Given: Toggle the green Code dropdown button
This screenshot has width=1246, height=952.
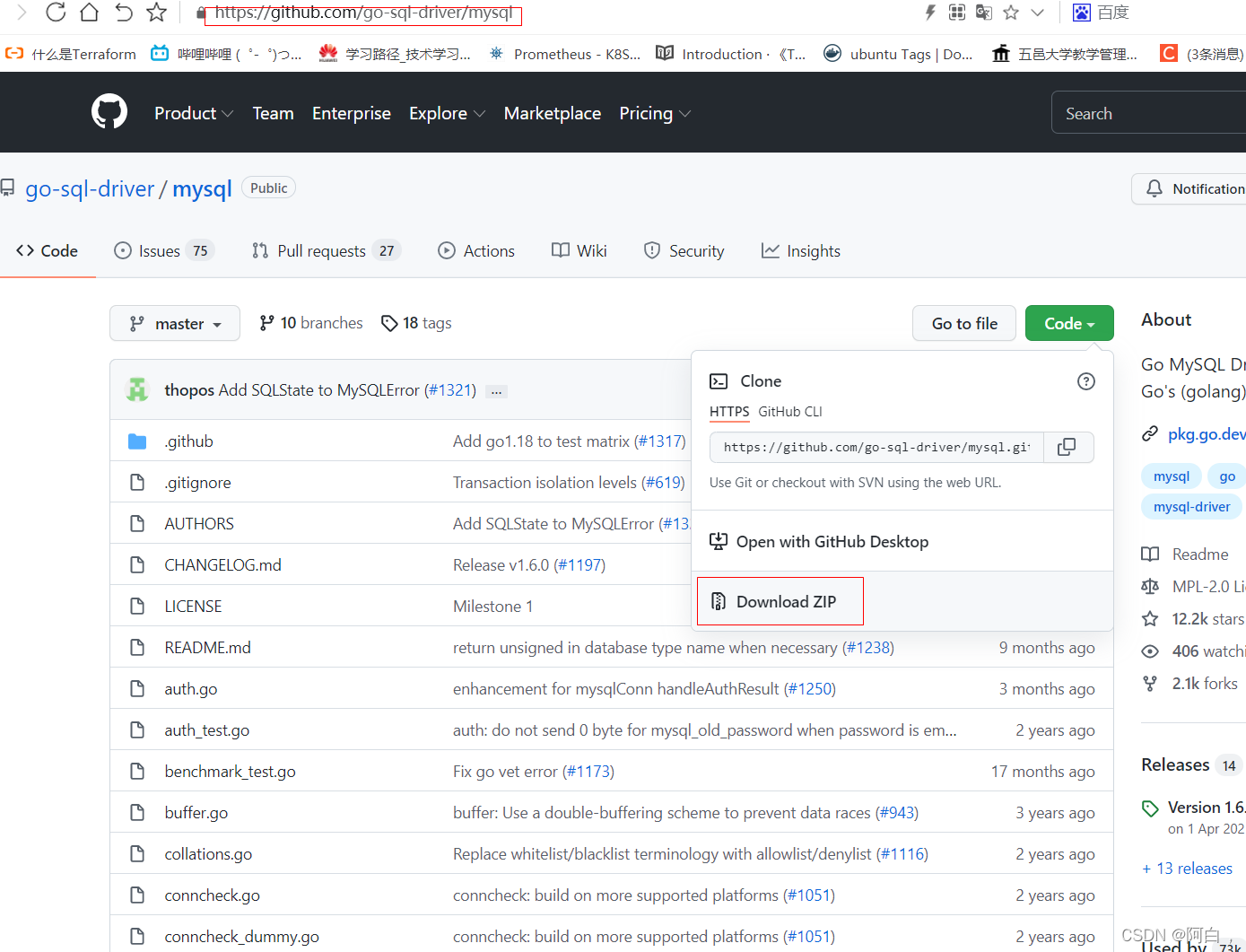Looking at the screenshot, I should [1069, 323].
